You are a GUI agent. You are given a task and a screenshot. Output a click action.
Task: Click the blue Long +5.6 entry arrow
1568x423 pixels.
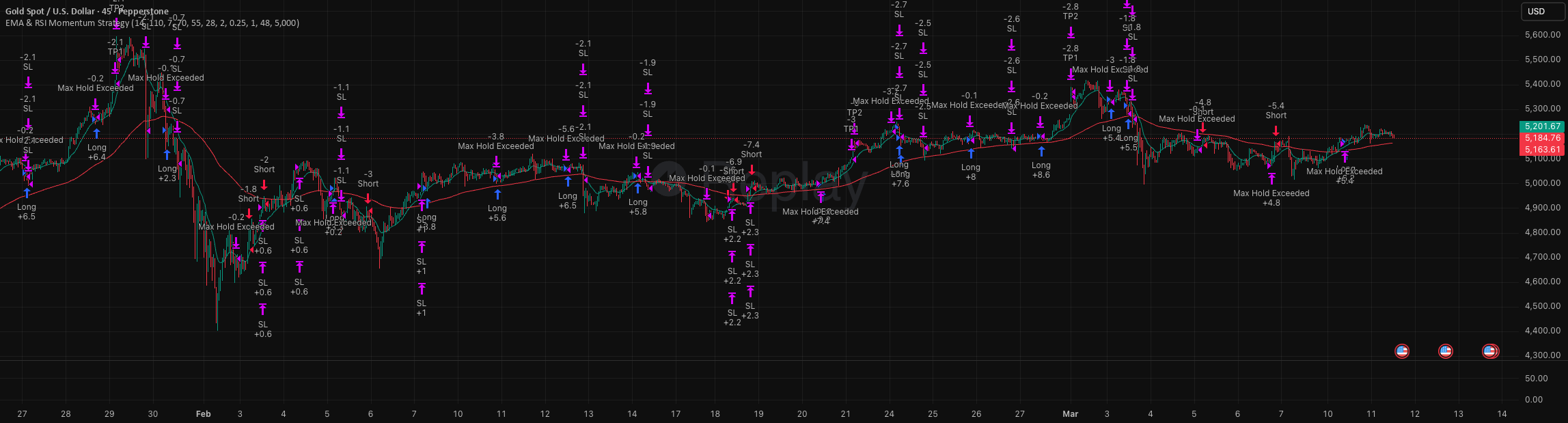[x=497, y=195]
